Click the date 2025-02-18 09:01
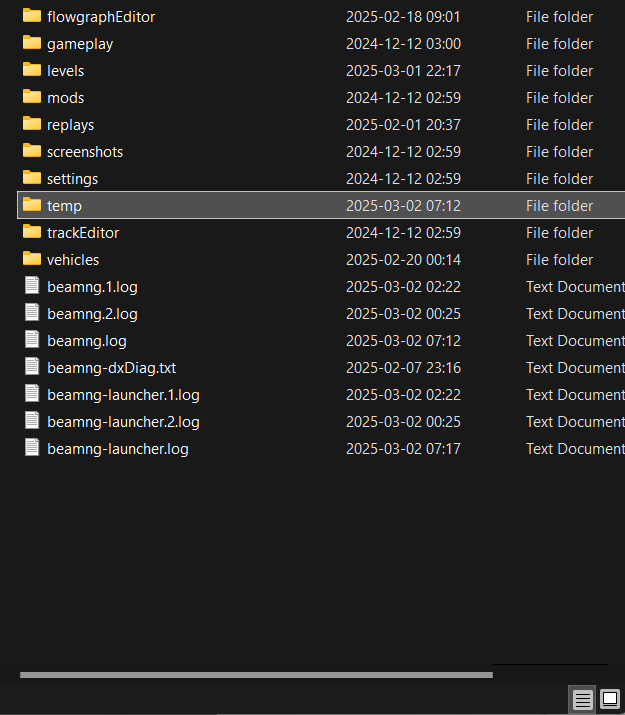This screenshot has width=625, height=715. pos(403,17)
